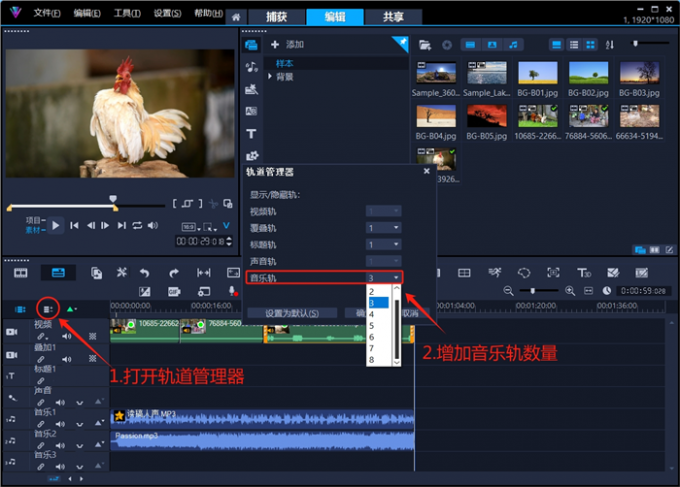Zoom in the timeline with magnifier plus

tap(570, 291)
